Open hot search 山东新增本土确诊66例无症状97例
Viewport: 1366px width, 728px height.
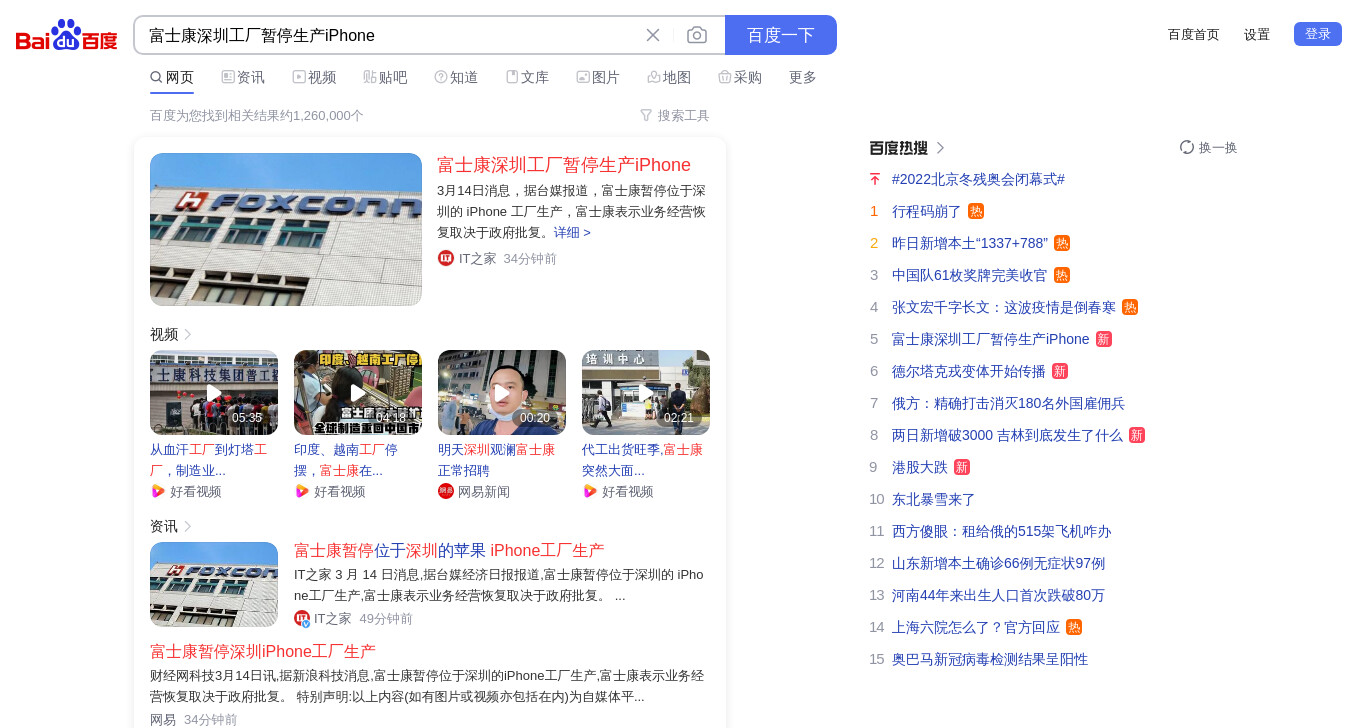(999, 563)
